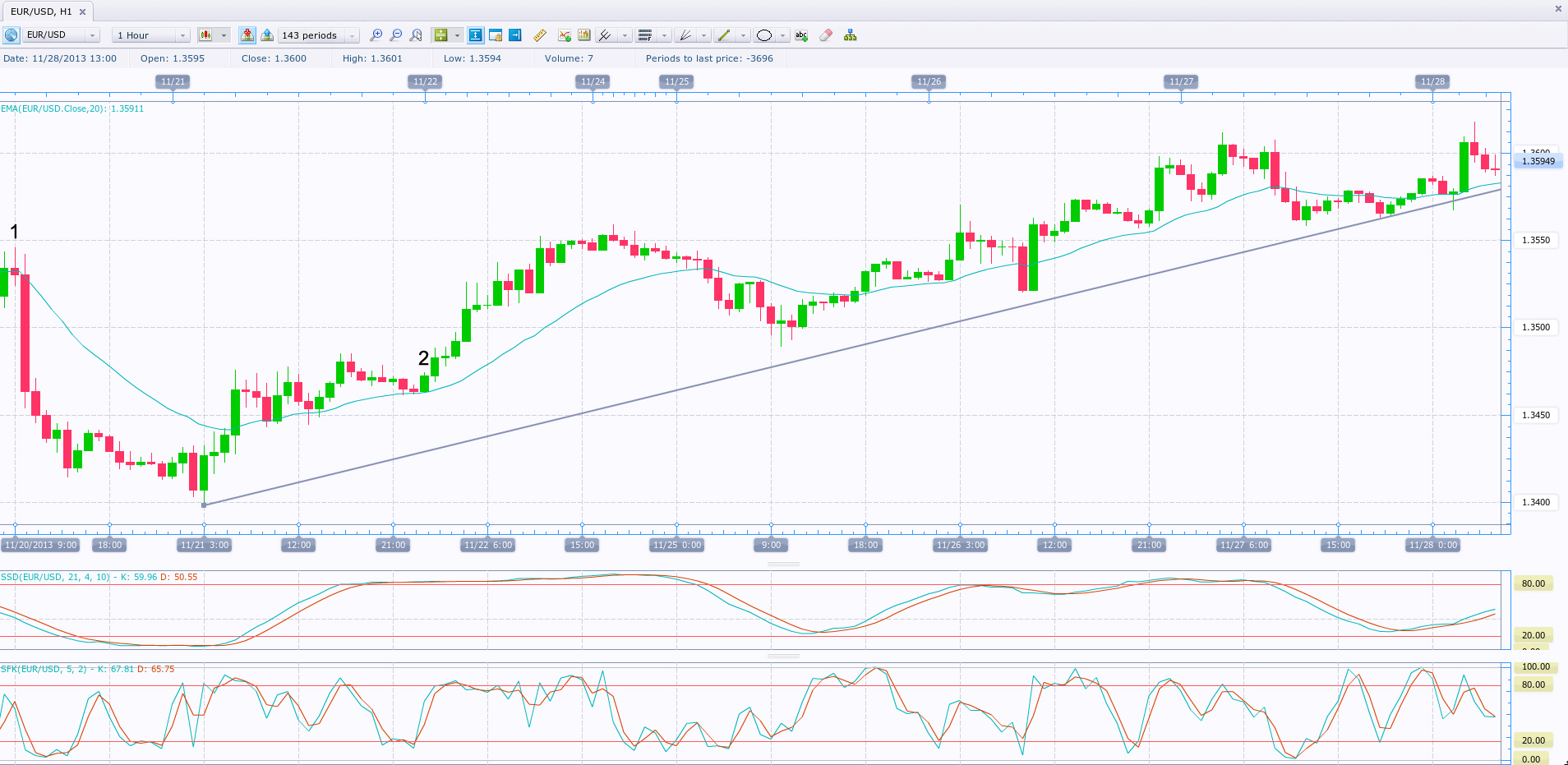This screenshot has width=1568, height=765.
Task: Click the SSD stochastic indicator label
Action: [x=99, y=577]
